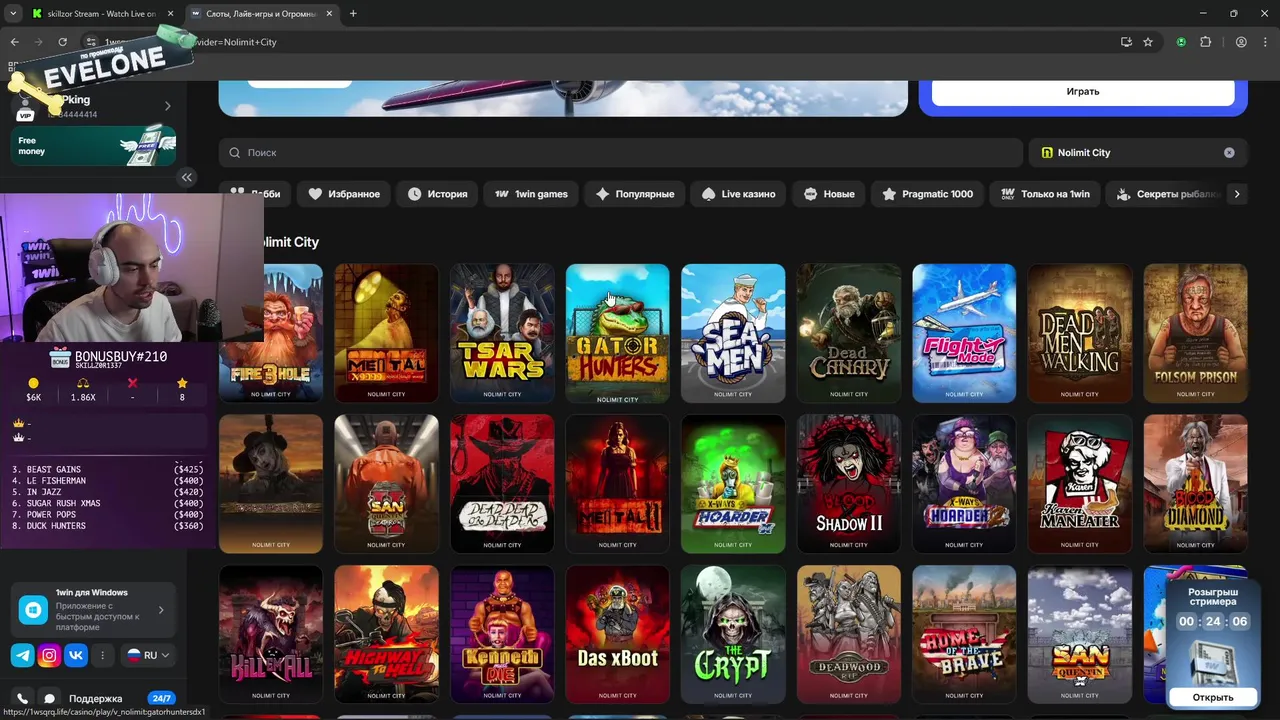Click the Поиск search field
Image resolution: width=1280 pixels, height=720 pixels.
[621, 153]
